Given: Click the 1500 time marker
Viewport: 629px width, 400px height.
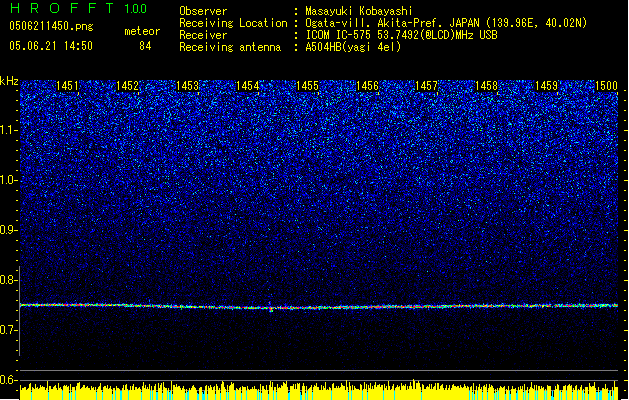Looking at the screenshot, I should pyautogui.click(x=606, y=87).
